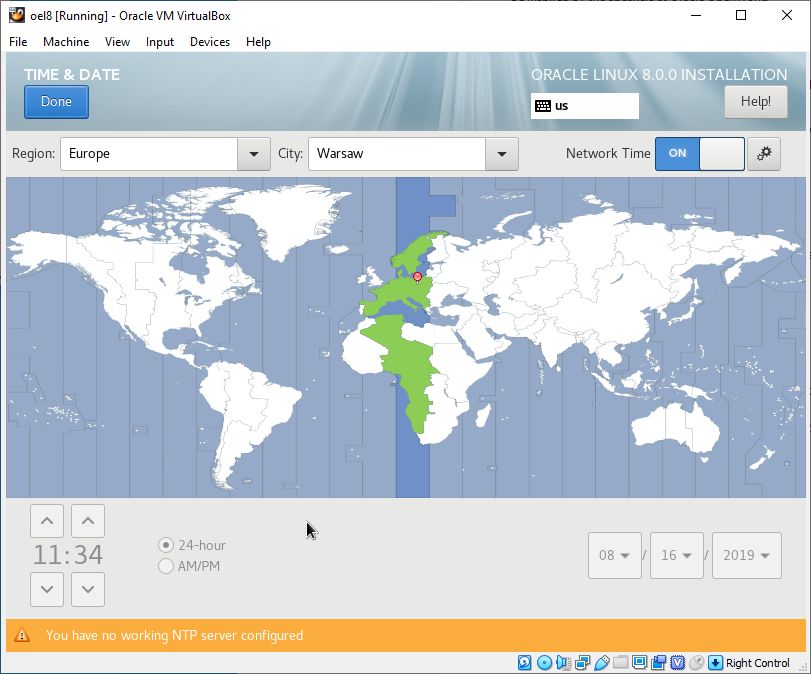The width and height of the screenshot is (811, 674).
Task: Click the optical disc icon in the status bar
Action: (x=544, y=663)
